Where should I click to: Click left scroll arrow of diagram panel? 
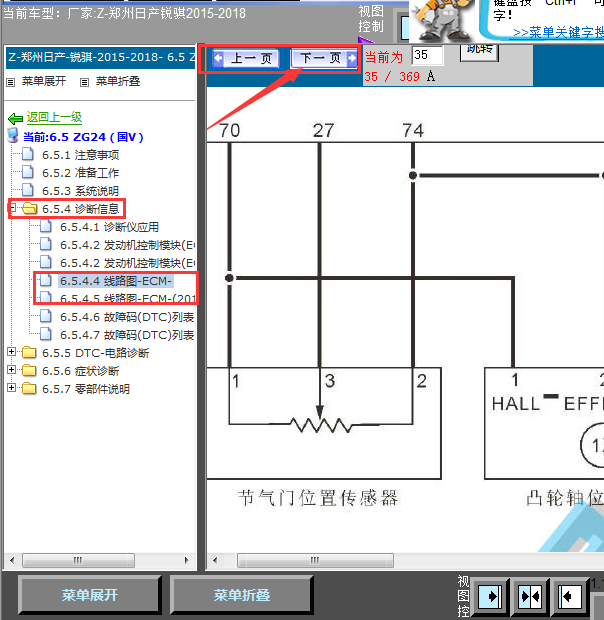point(215,560)
